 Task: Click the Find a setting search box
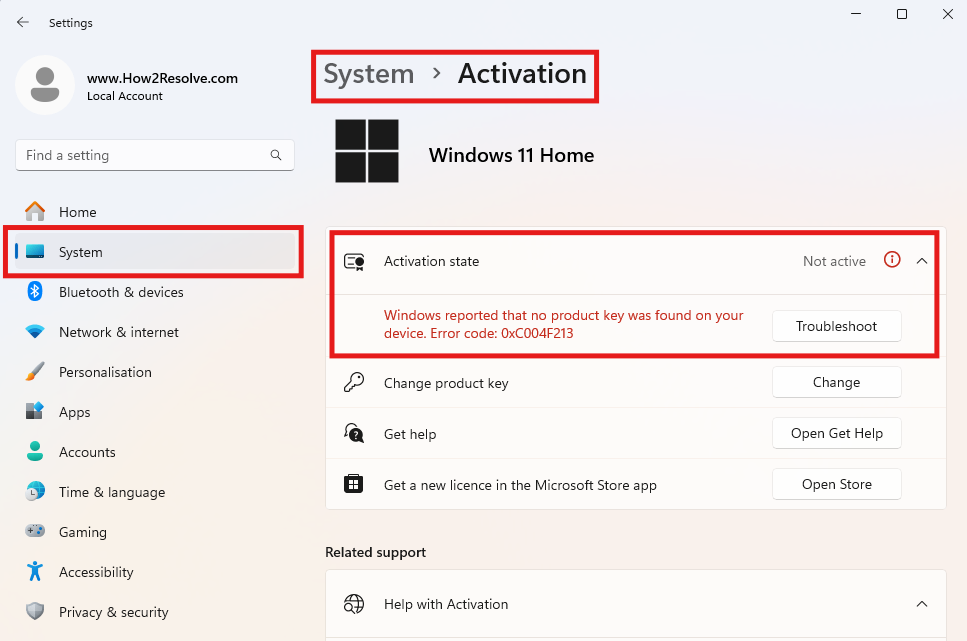pyautogui.click(x=154, y=155)
